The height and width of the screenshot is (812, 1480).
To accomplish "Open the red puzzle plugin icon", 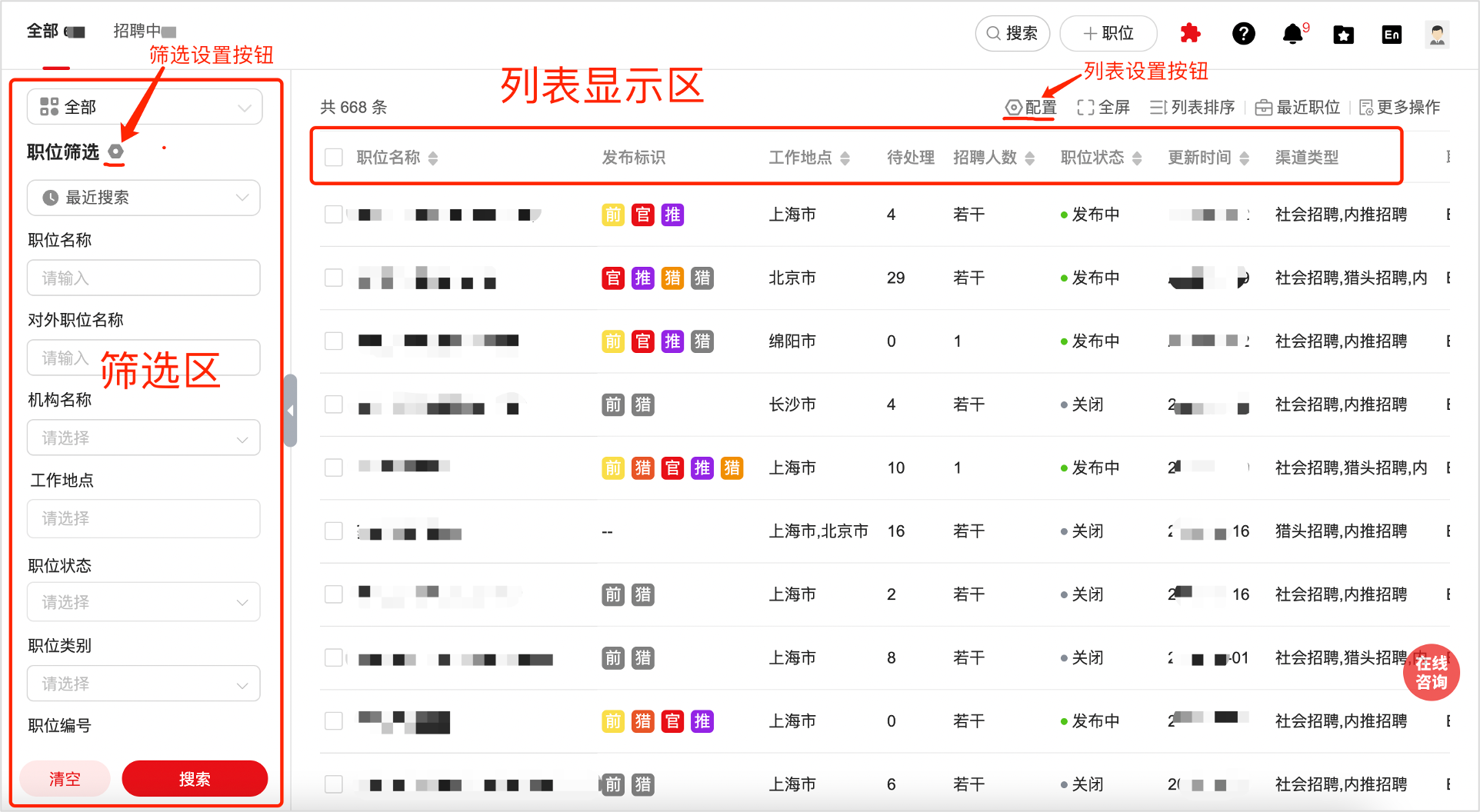I will pyautogui.click(x=1190, y=33).
